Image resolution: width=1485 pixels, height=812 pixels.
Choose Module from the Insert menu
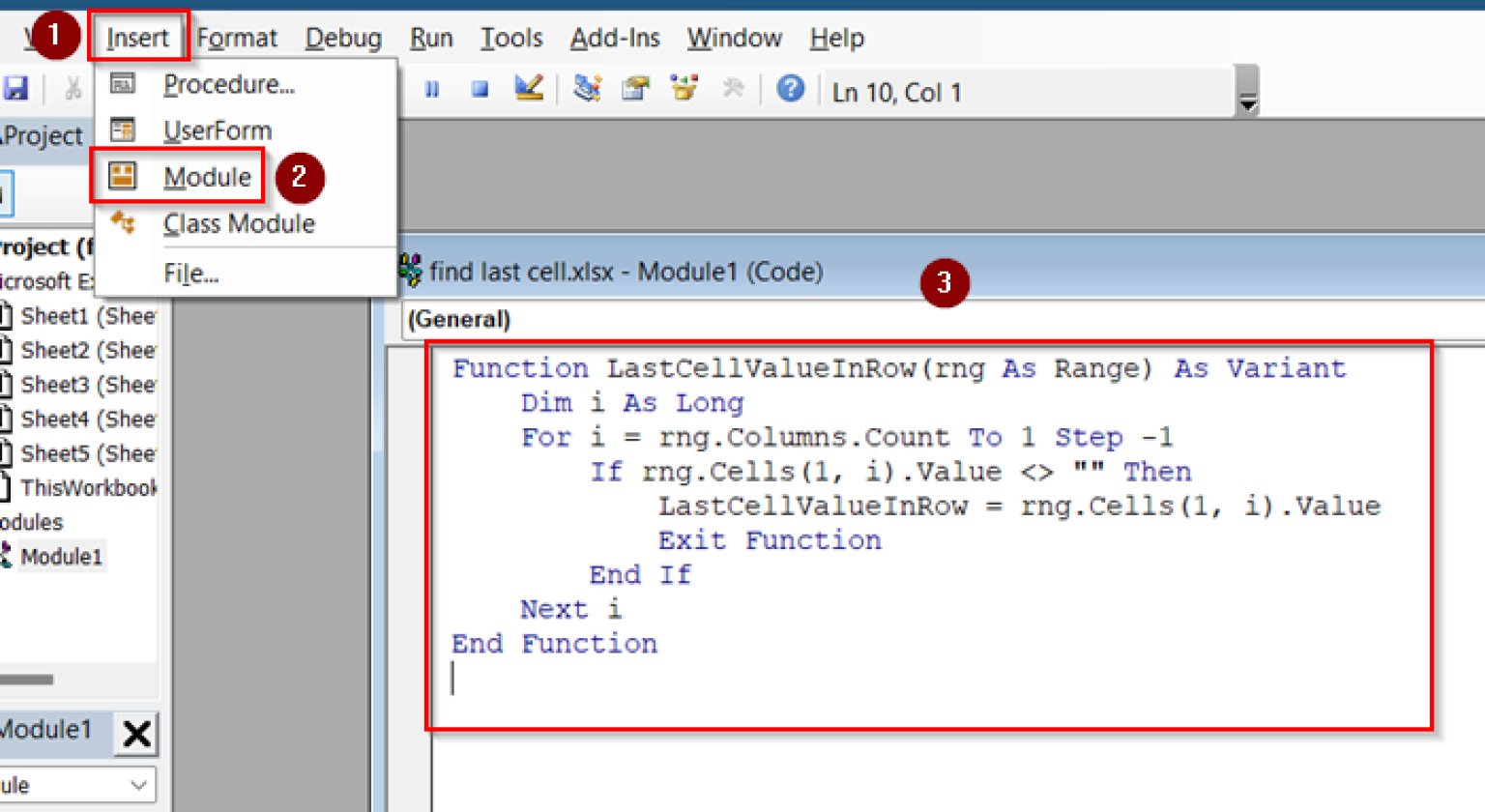coord(207,177)
